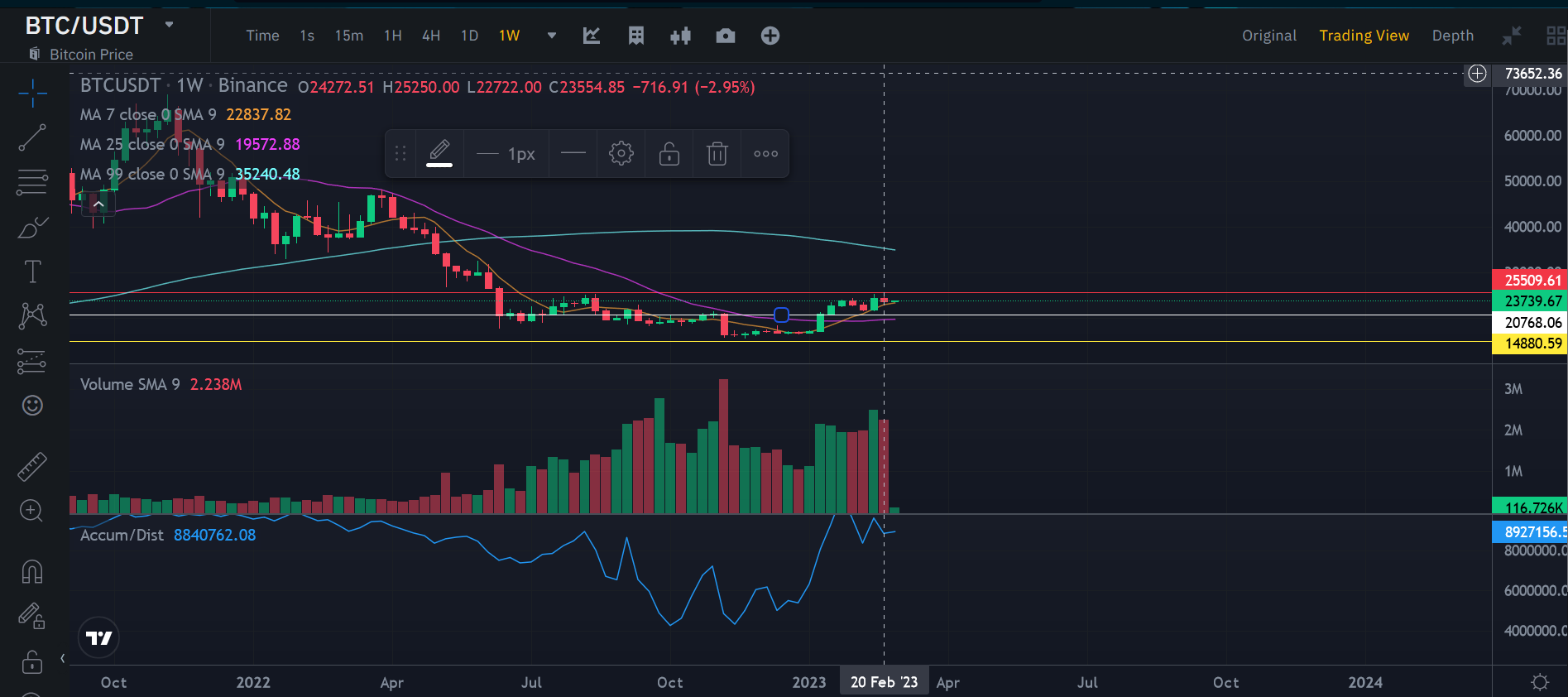Select the 1H interval
The image size is (1568, 697).
(x=393, y=36)
